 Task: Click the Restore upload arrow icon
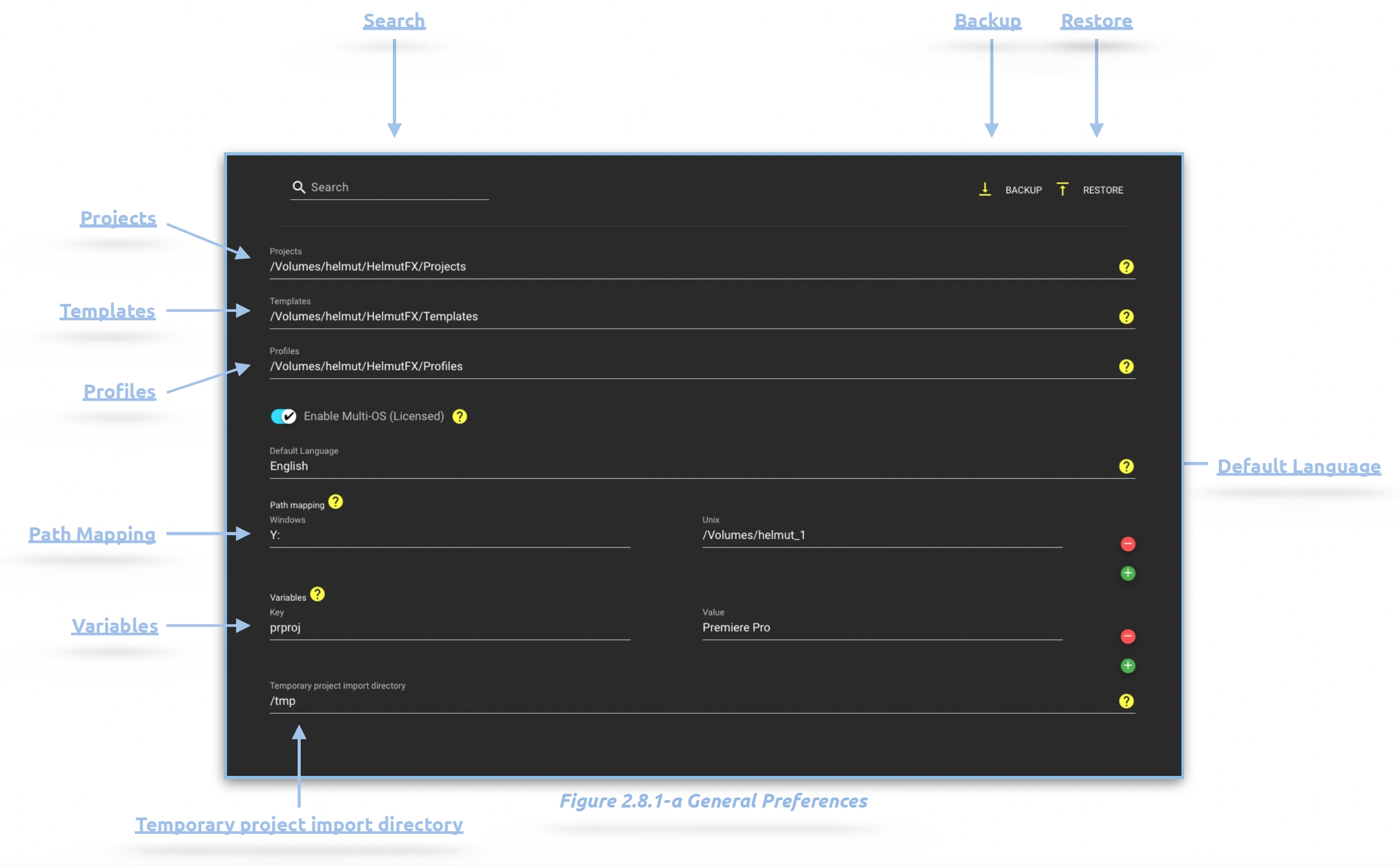click(x=1062, y=190)
